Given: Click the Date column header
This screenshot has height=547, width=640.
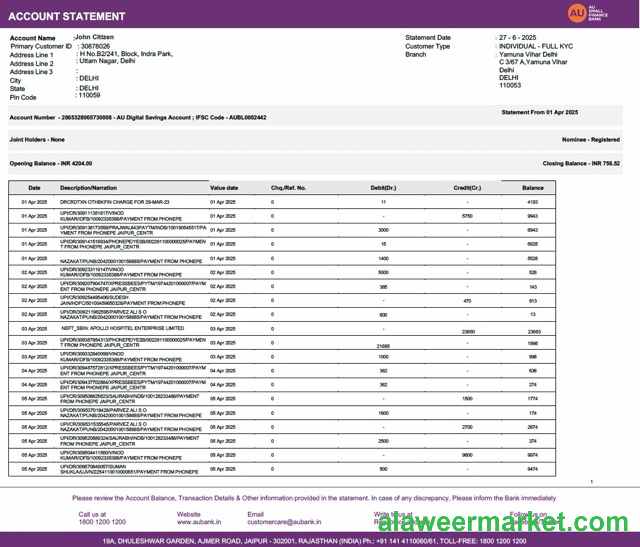Looking at the screenshot, I should tap(34, 188).
